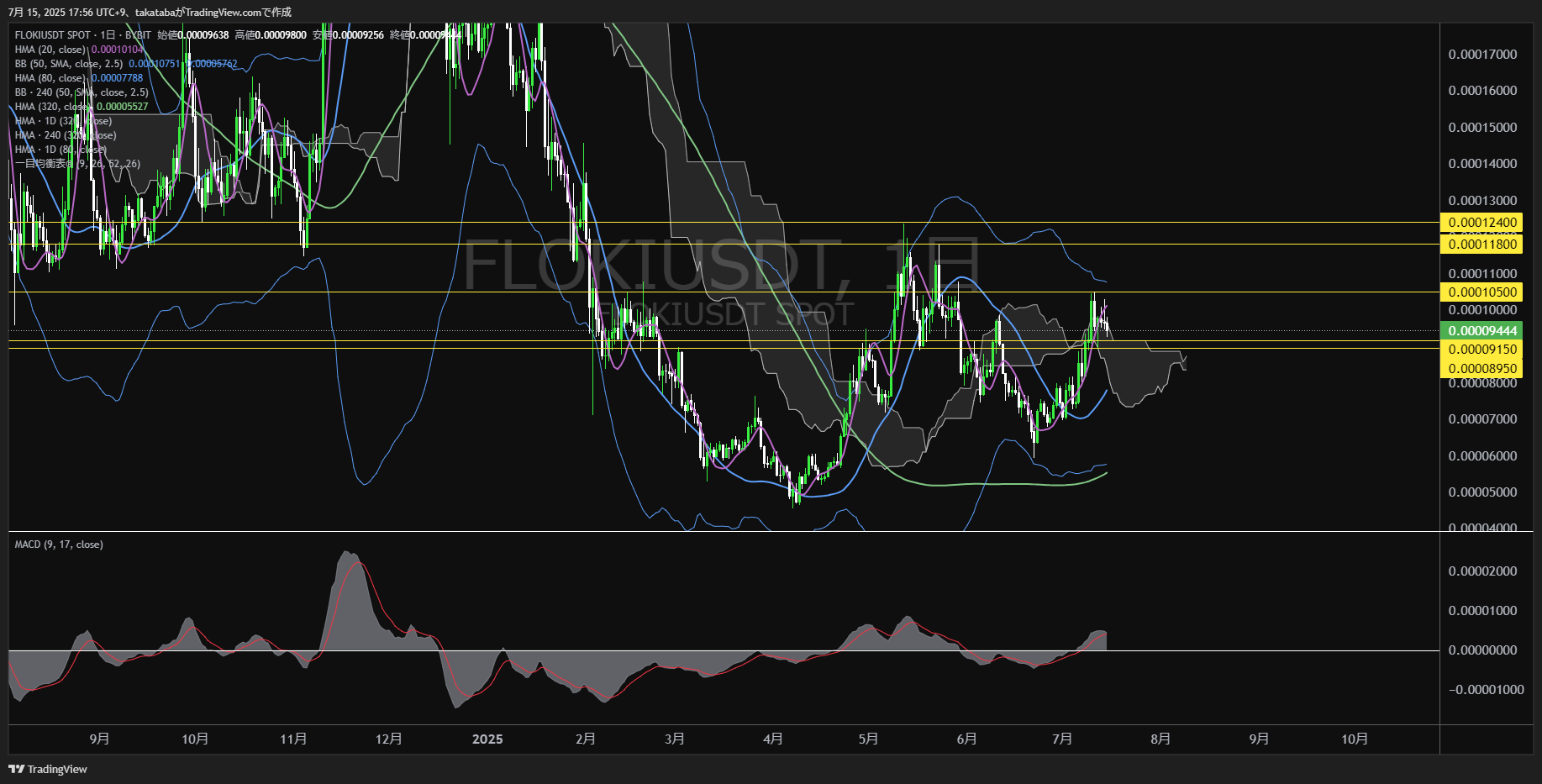Click the green HMA value 0.00005527
Viewport: 1542px width, 784px height.
click(123, 107)
